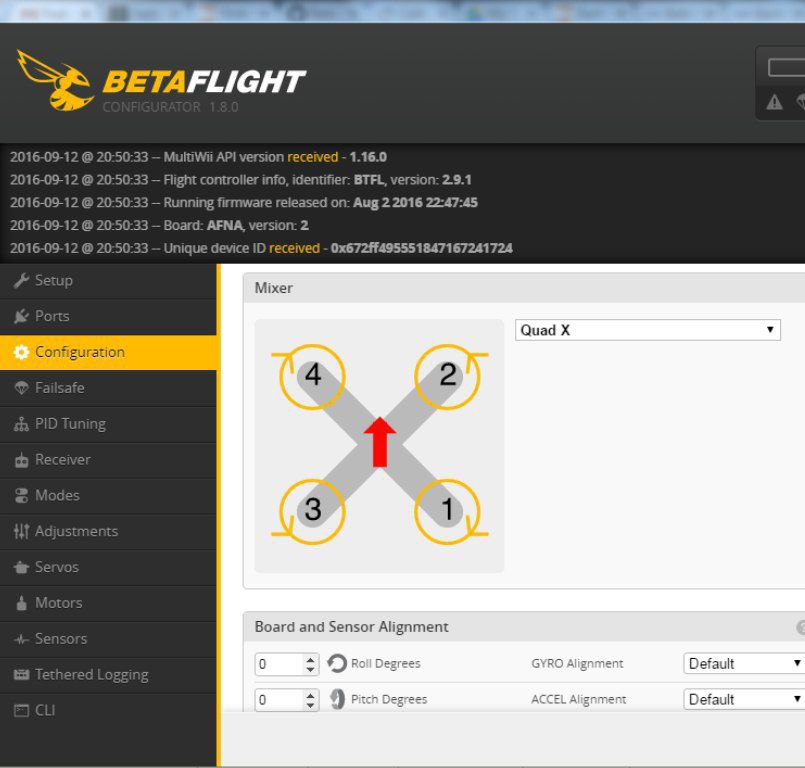Select the Receiver controller icon
The height and width of the screenshot is (768, 805).
click(21, 460)
